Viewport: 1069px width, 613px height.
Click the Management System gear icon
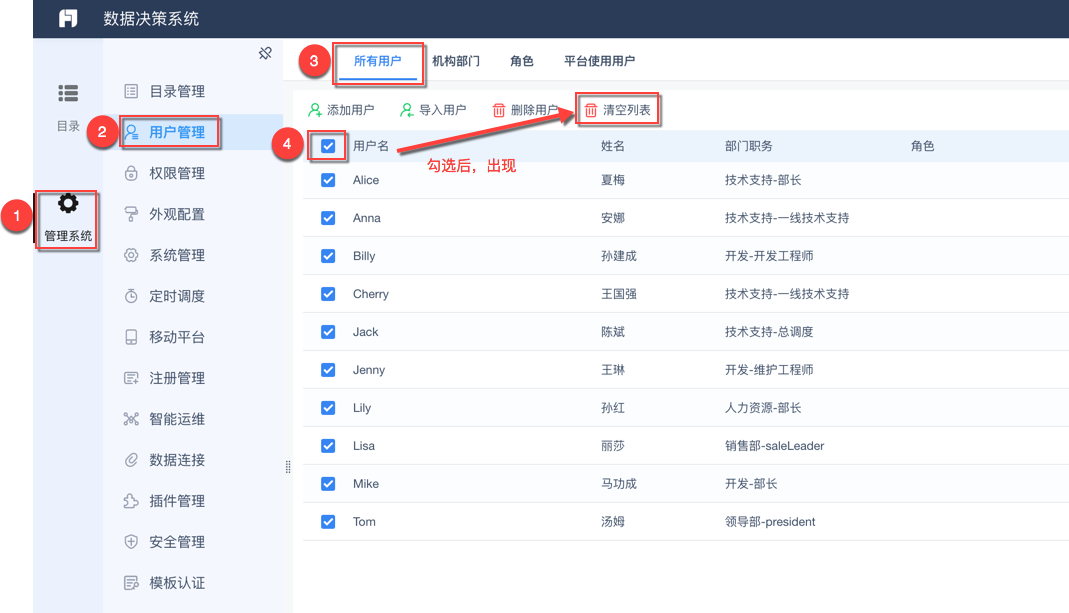click(68, 204)
